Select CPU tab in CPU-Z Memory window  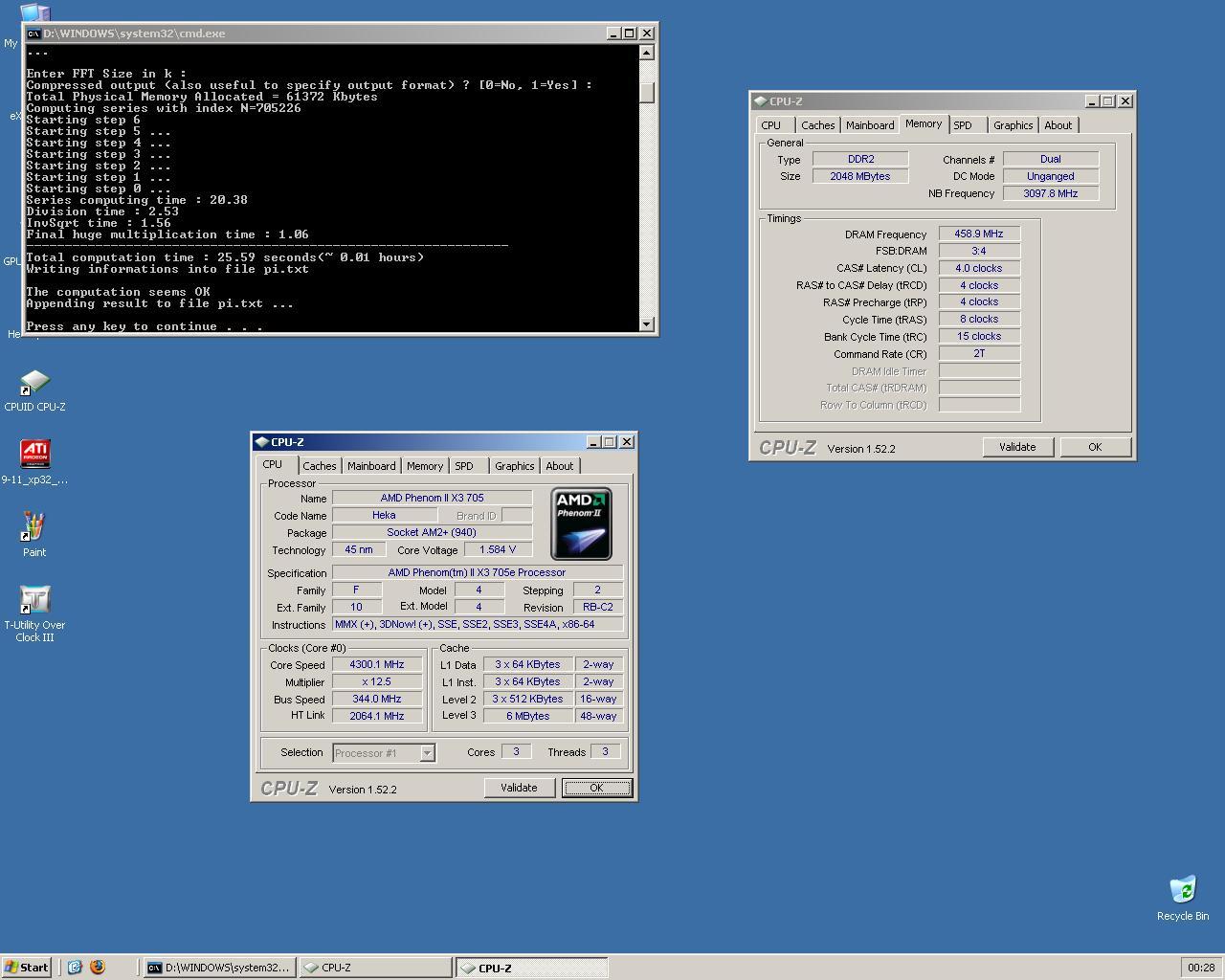pos(771,125)
